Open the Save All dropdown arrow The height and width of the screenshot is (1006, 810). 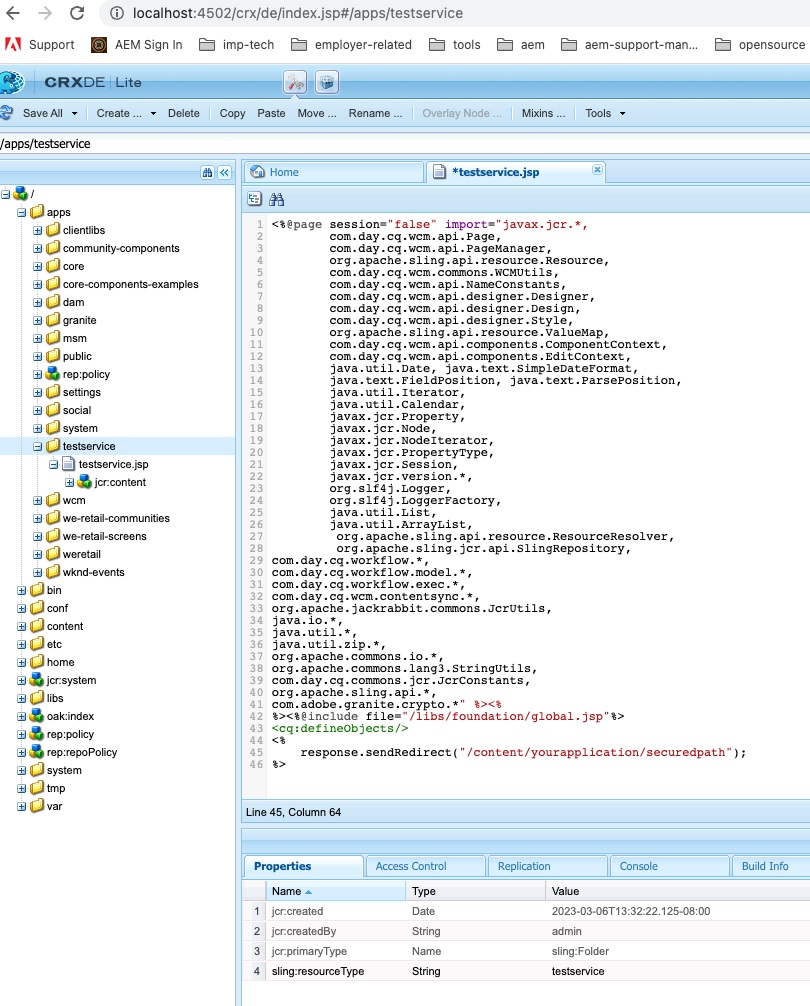point(72,114)
